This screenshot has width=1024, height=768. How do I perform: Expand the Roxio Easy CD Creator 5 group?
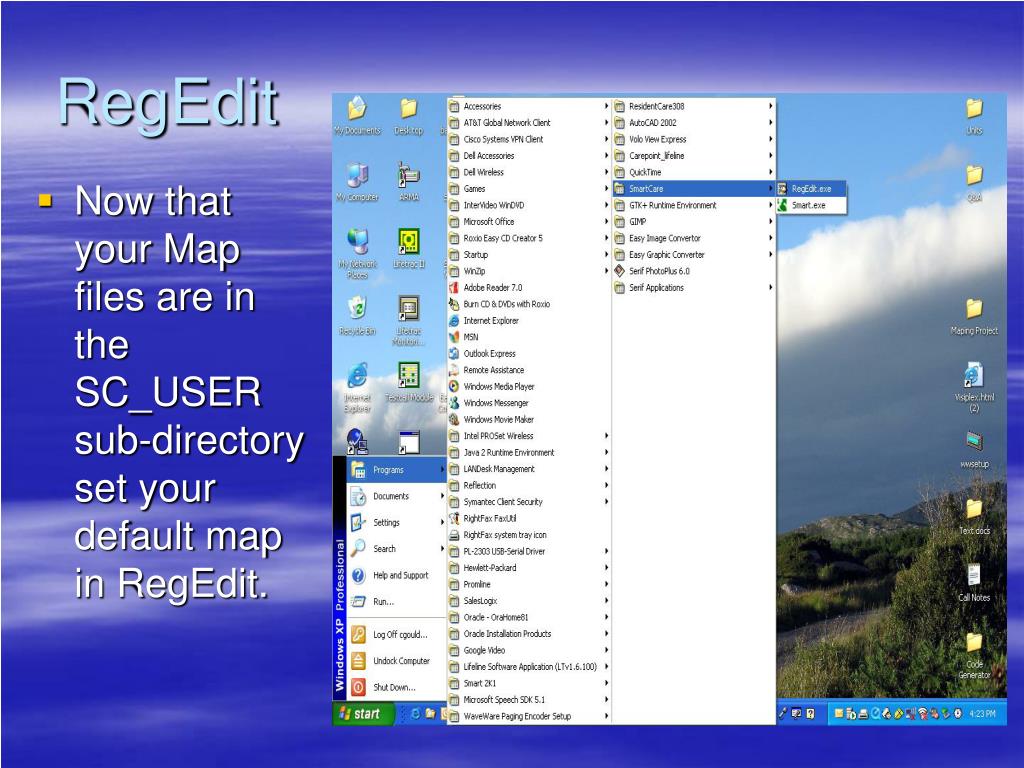[529, 238]
